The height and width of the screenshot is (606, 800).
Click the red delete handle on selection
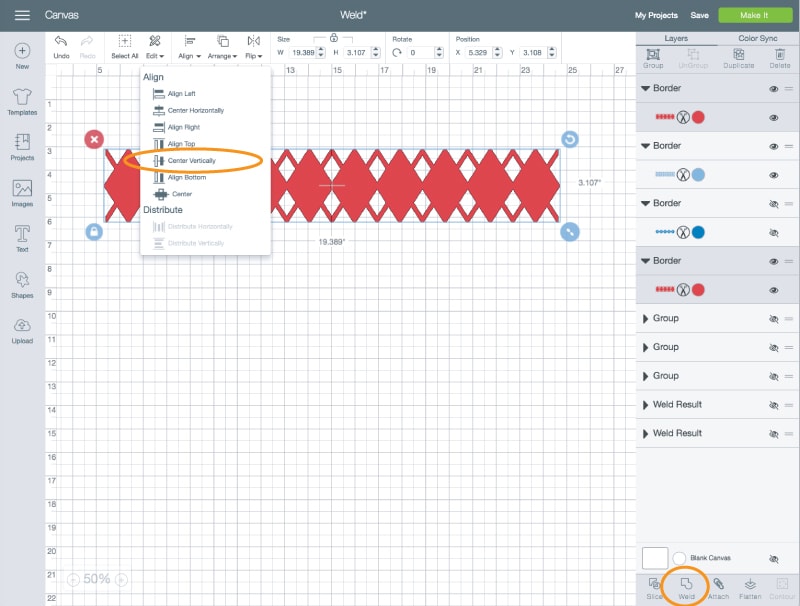pos(94,139)
